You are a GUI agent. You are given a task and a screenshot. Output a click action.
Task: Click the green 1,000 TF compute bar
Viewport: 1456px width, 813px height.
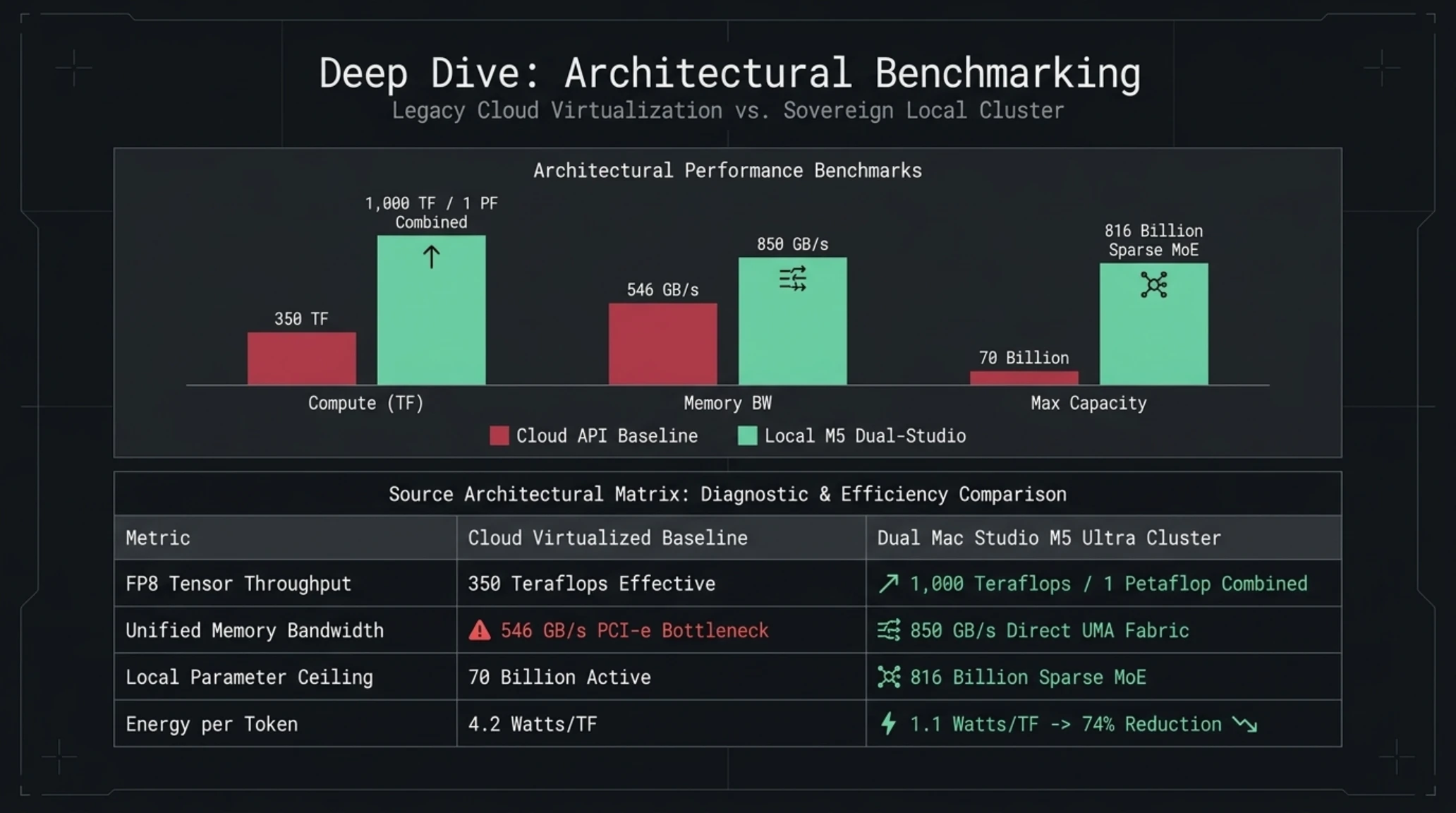coord(431,310)
